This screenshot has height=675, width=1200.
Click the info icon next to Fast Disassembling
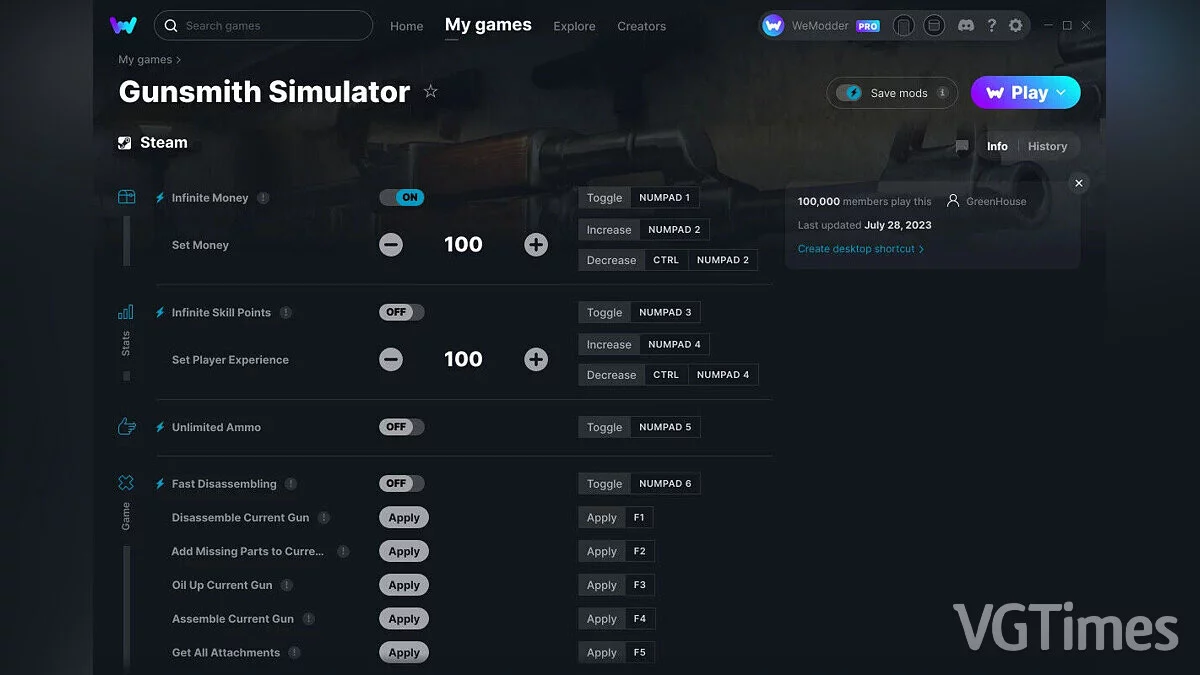coord(291,484)
